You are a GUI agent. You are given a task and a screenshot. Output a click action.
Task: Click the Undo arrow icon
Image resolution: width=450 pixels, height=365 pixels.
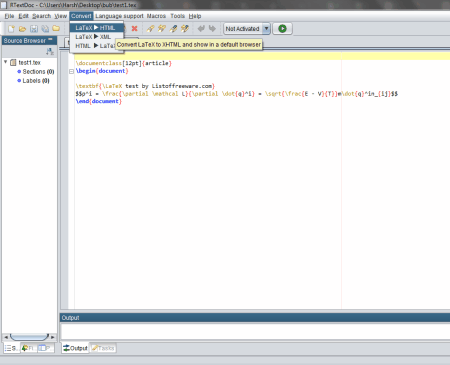201,29
